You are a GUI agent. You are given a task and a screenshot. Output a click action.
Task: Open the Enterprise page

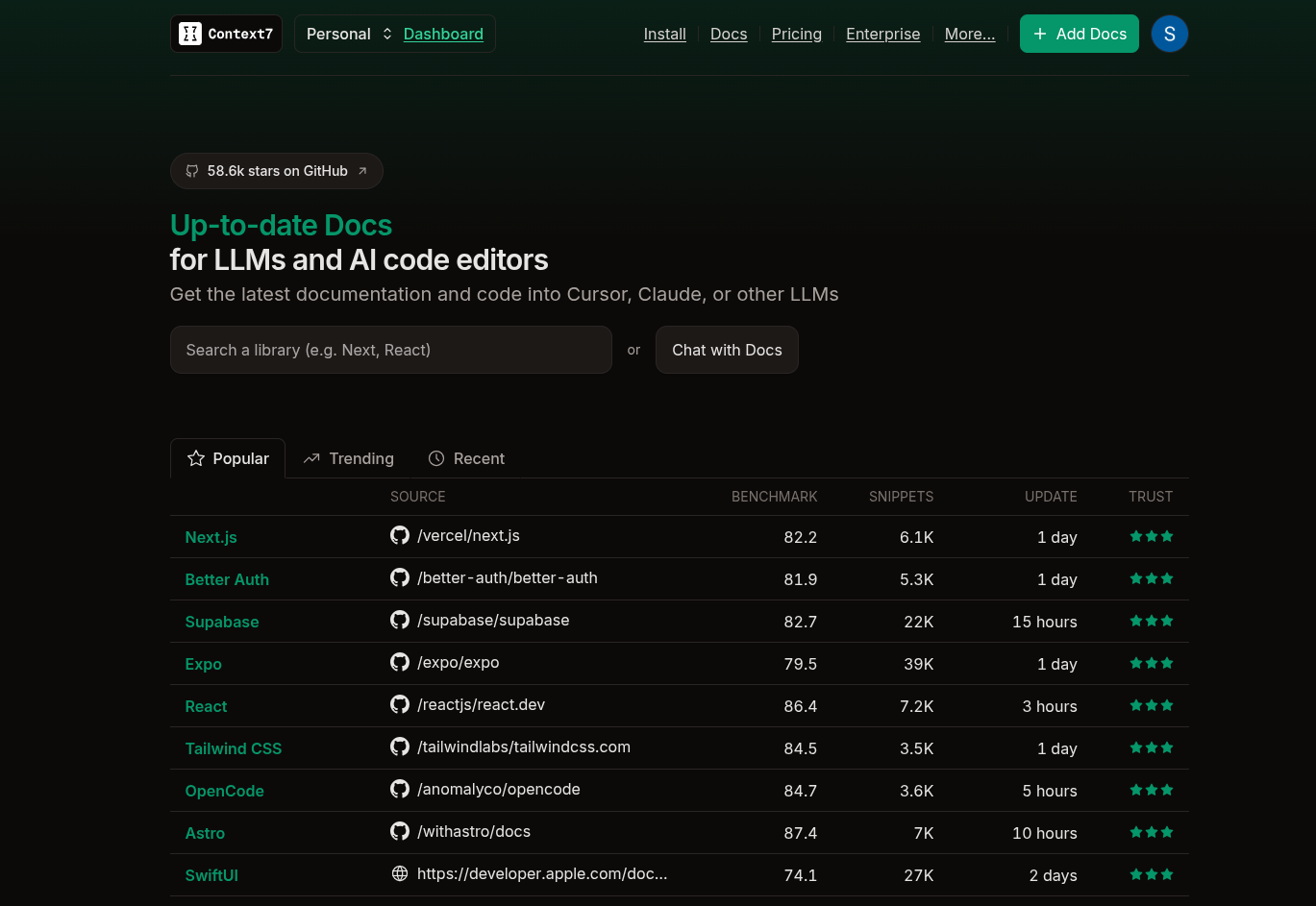point(882,34)
